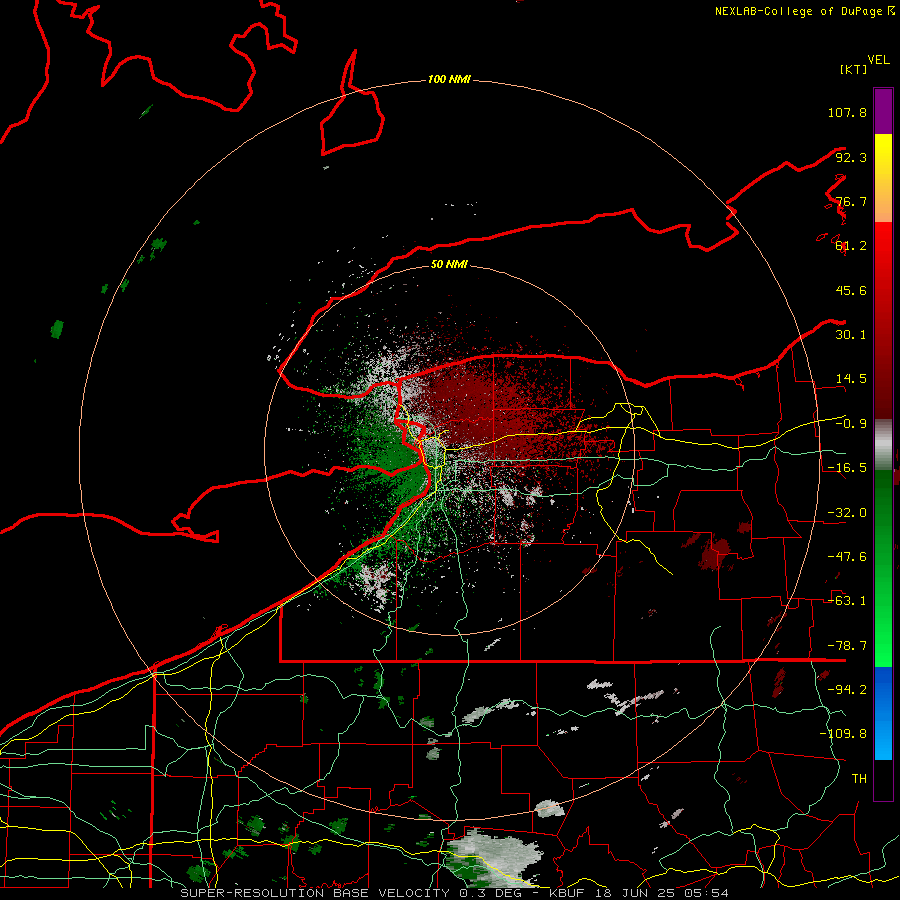The height and width of the screenshot is (900, 900).
Task: Click the NEXLAB-College of DuPage watermark text
Action: pos(804,11)
